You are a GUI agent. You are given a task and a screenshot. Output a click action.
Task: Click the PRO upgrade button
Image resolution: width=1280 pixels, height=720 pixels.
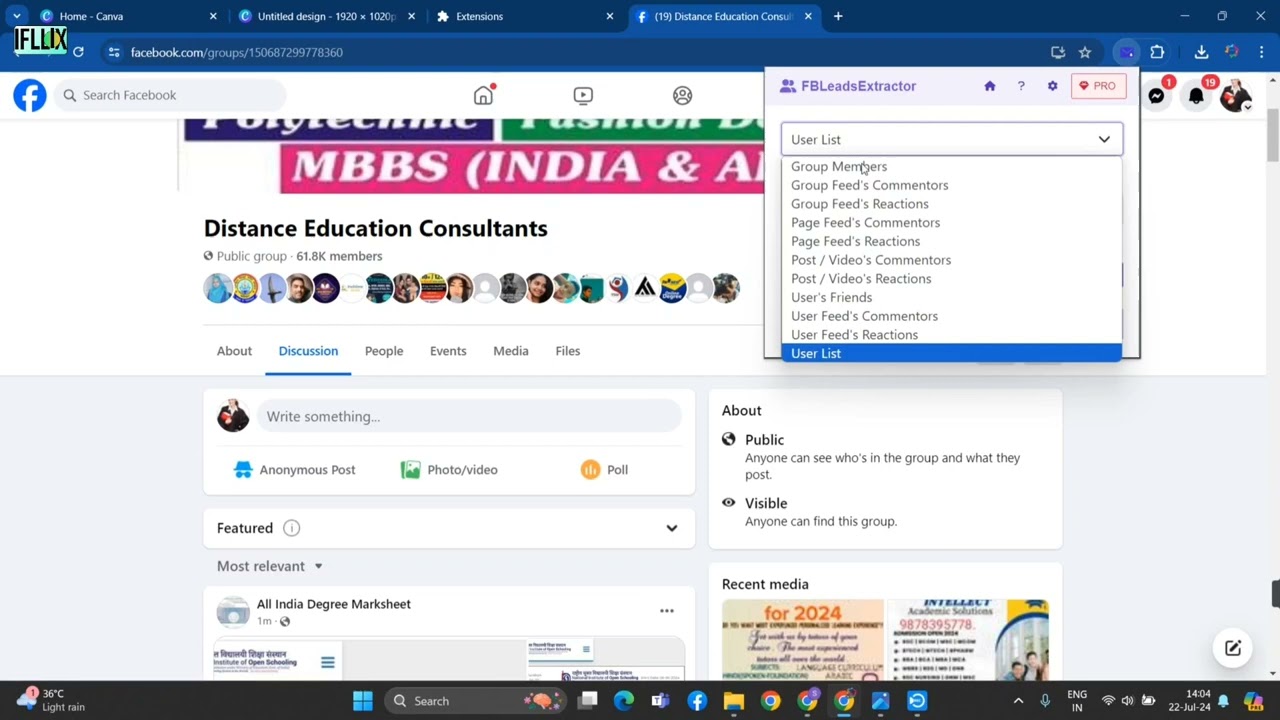click(x=1098, y=86)
